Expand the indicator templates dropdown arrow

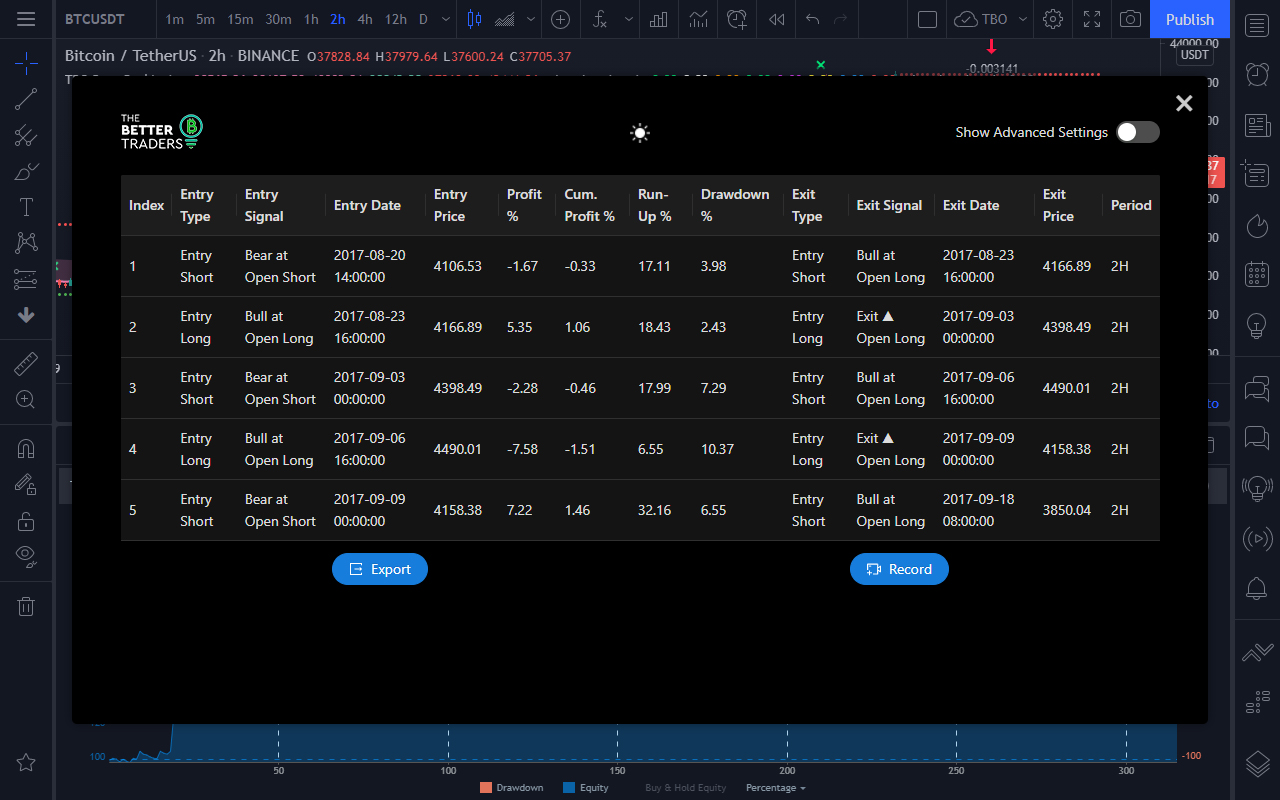pos(628,19)
